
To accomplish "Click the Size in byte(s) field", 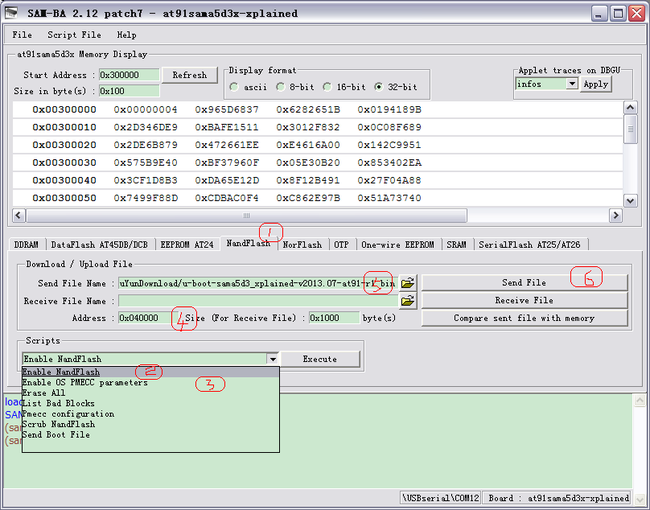I will tap(129, 91).
